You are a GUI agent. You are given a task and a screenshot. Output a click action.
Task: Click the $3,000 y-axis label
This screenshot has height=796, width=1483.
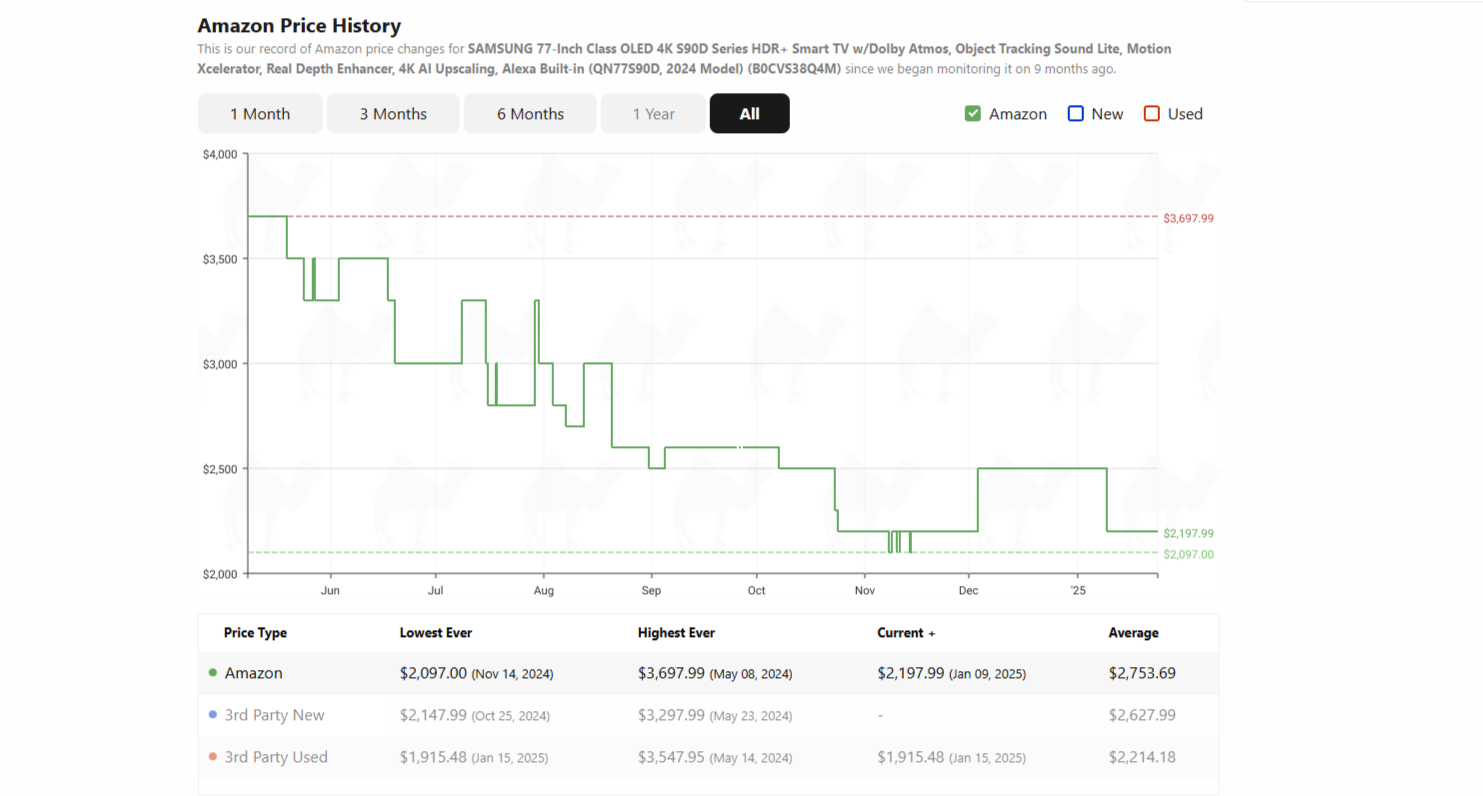(x=219, y=364)
